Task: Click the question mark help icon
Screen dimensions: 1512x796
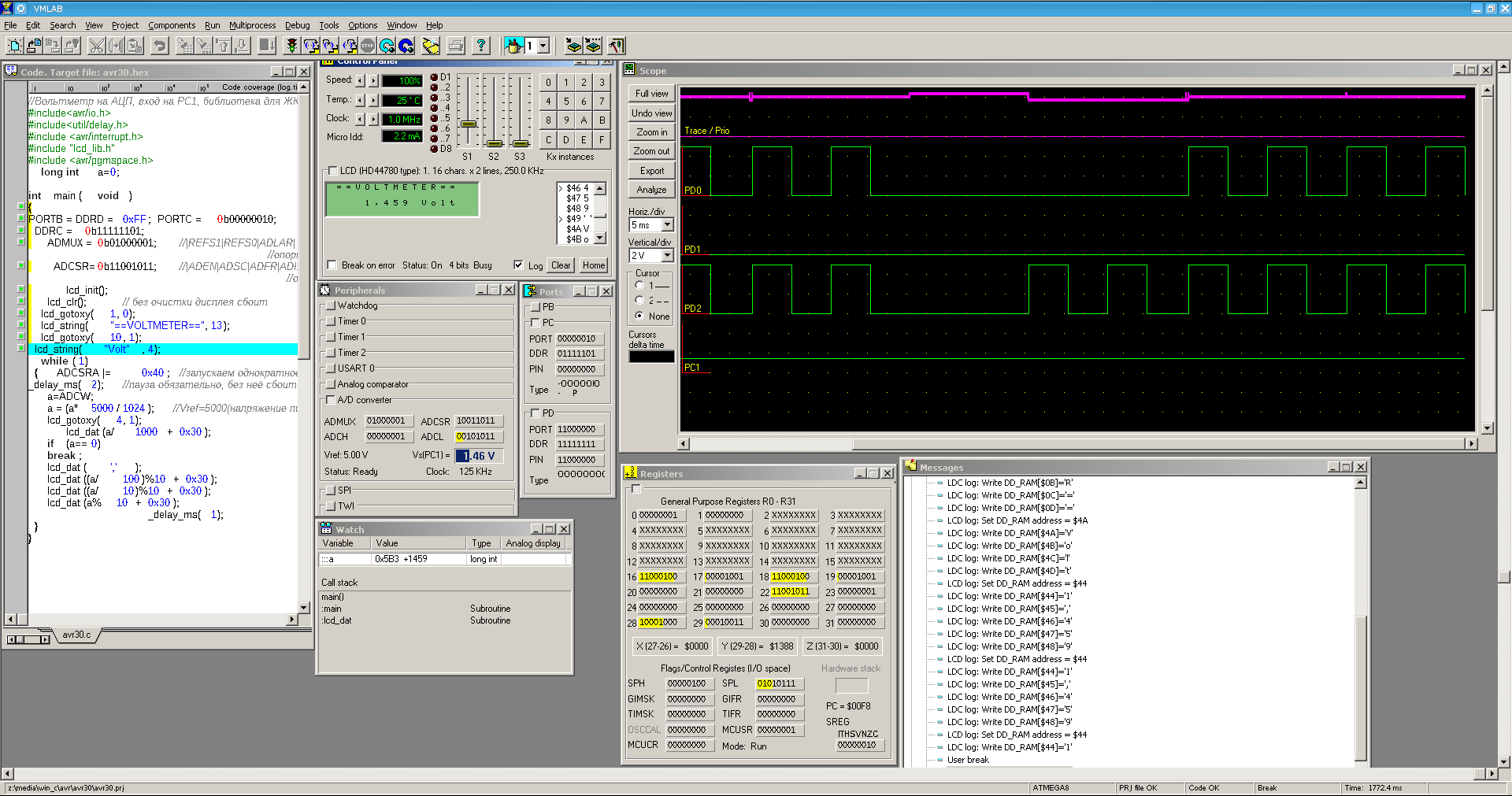Action: [480, 46]
